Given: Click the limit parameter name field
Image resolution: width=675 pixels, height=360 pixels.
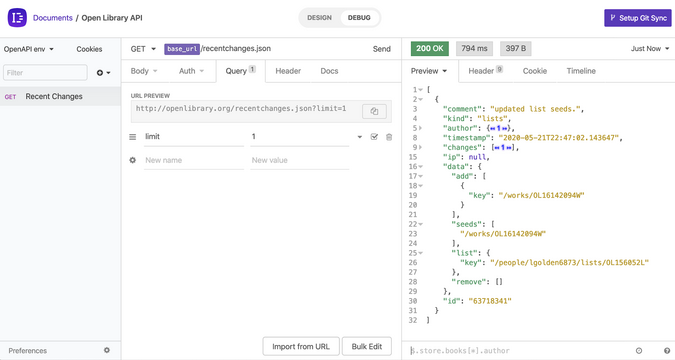Looking at the screenshot, I should coord(194,137).
